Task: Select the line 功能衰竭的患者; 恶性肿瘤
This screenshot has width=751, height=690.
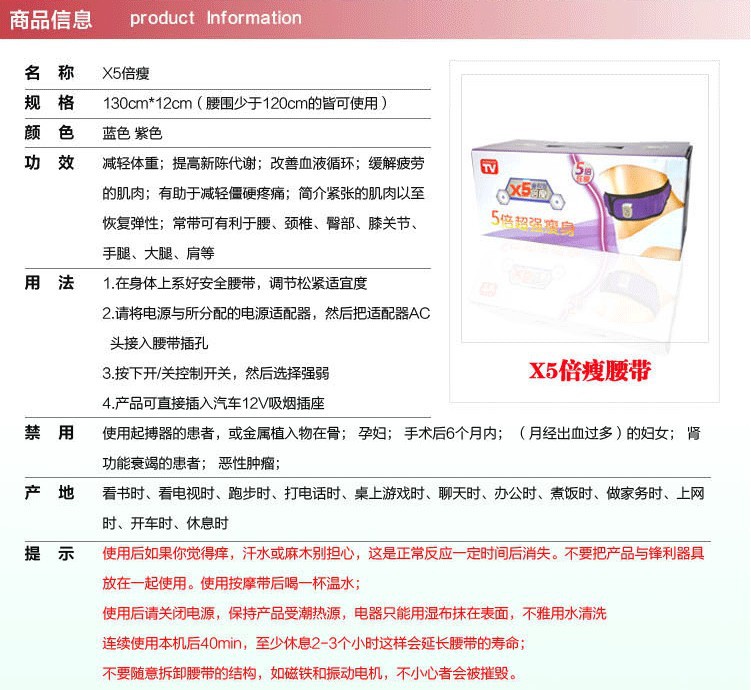Action: tap(192, 464)
